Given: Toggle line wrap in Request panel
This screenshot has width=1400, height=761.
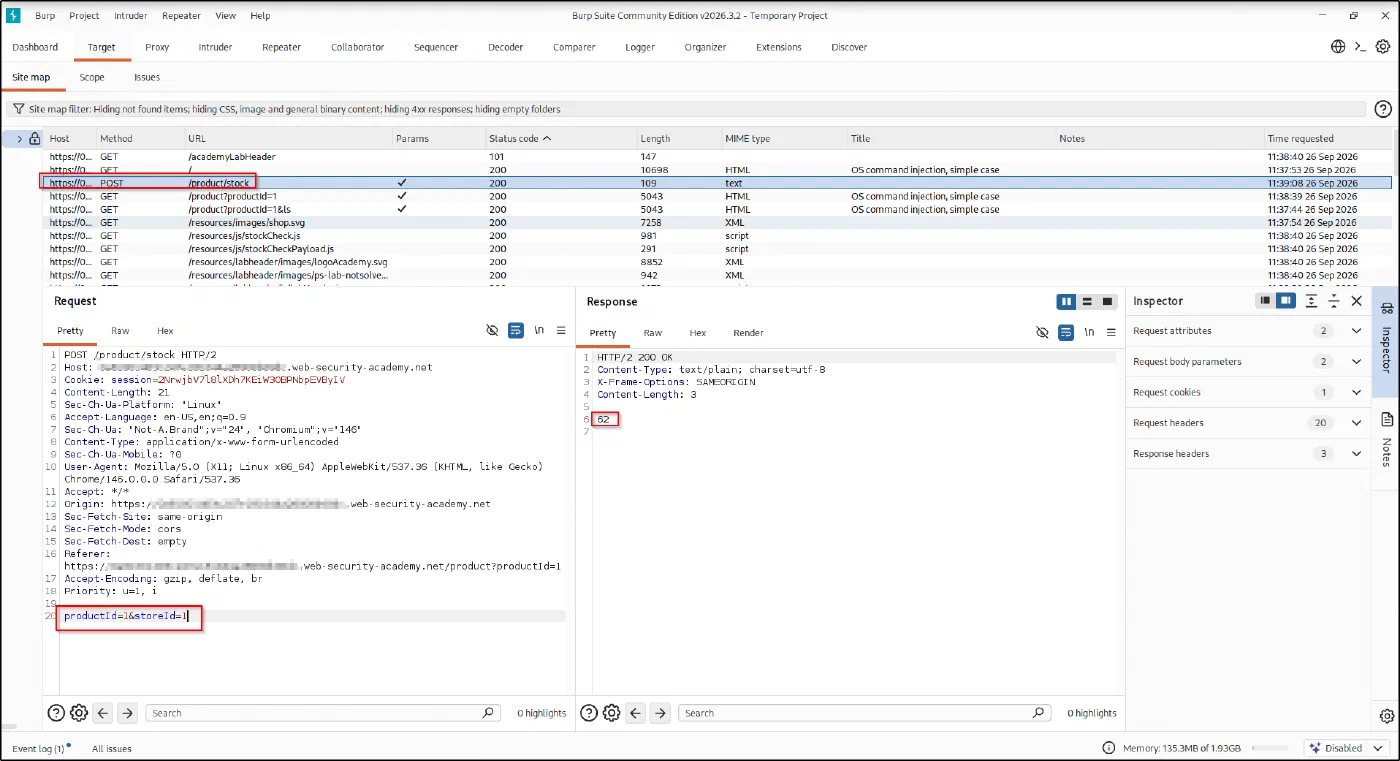Looking at the screenshot, I should pyautogui.click(x=516, y=331).
